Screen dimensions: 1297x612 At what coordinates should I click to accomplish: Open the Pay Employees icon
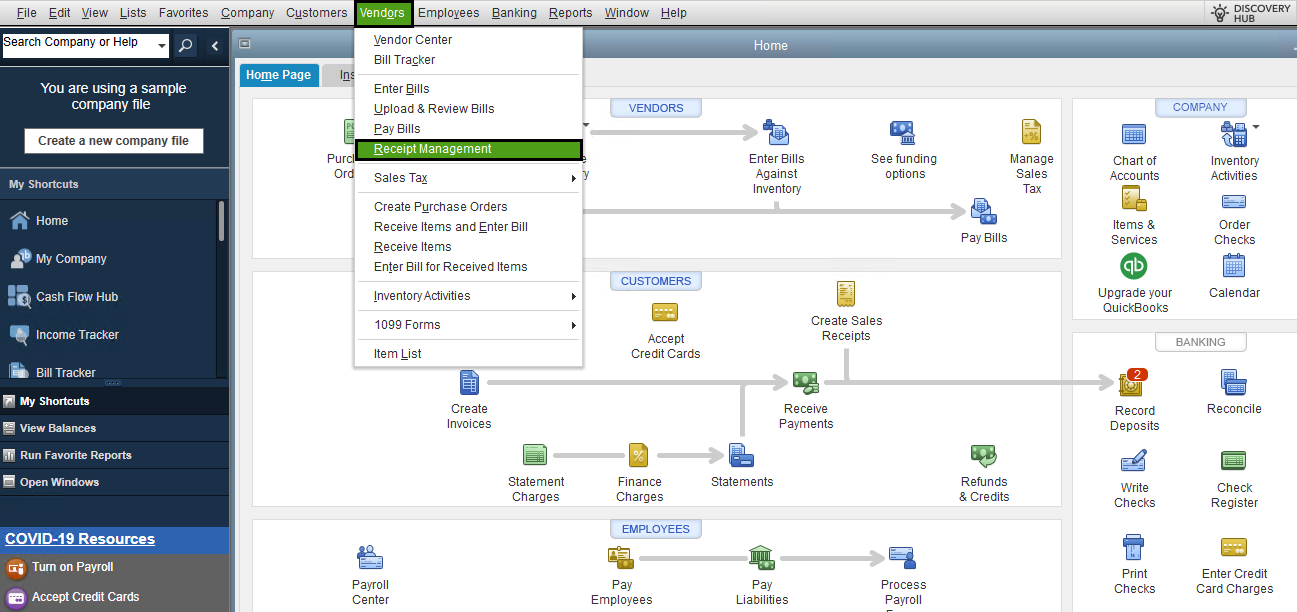pos(621,557)
